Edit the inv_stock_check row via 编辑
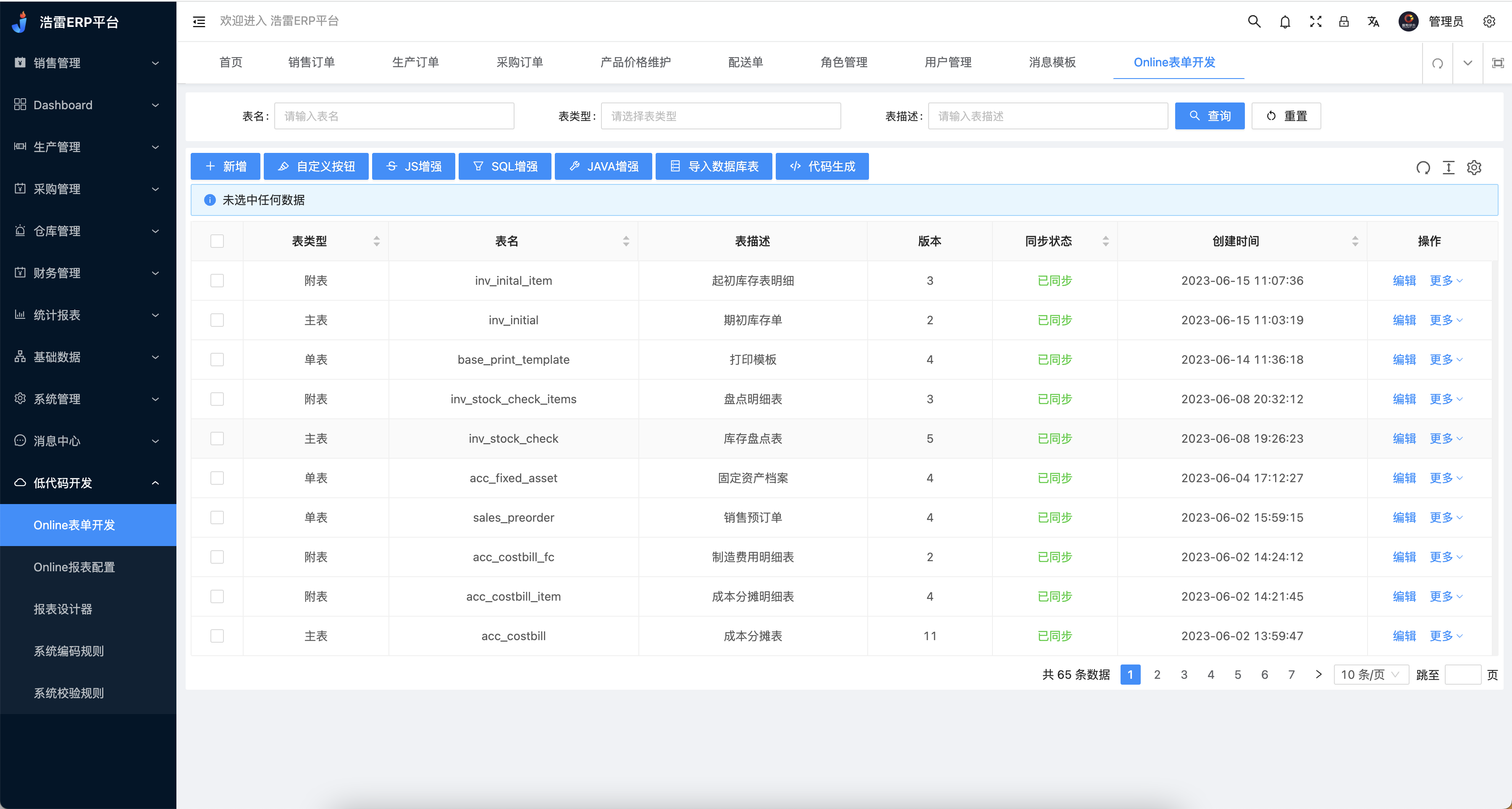1512x809 pixels. tap(1404, 439)
